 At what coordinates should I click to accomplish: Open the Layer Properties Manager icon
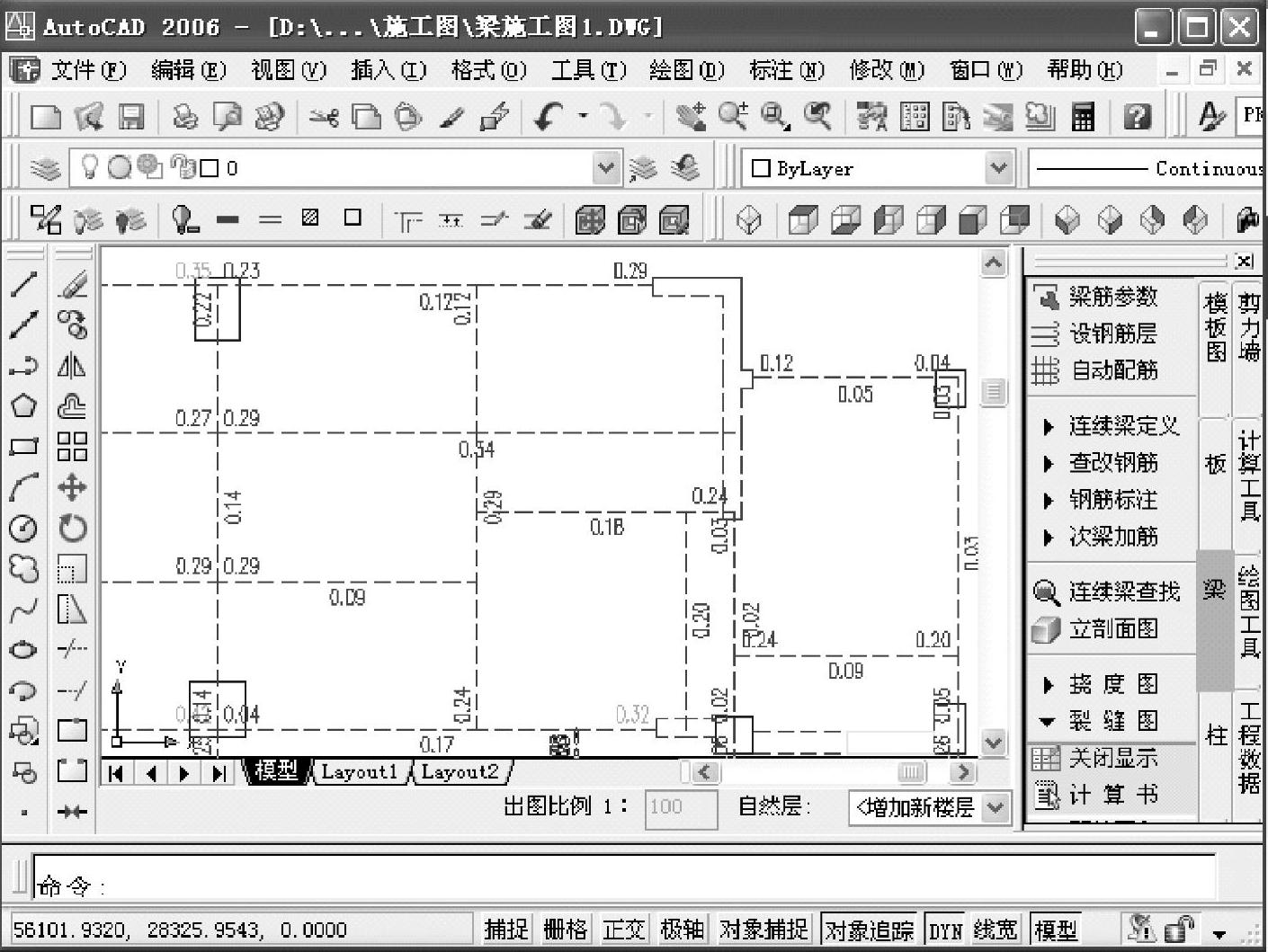pos(46,168)
